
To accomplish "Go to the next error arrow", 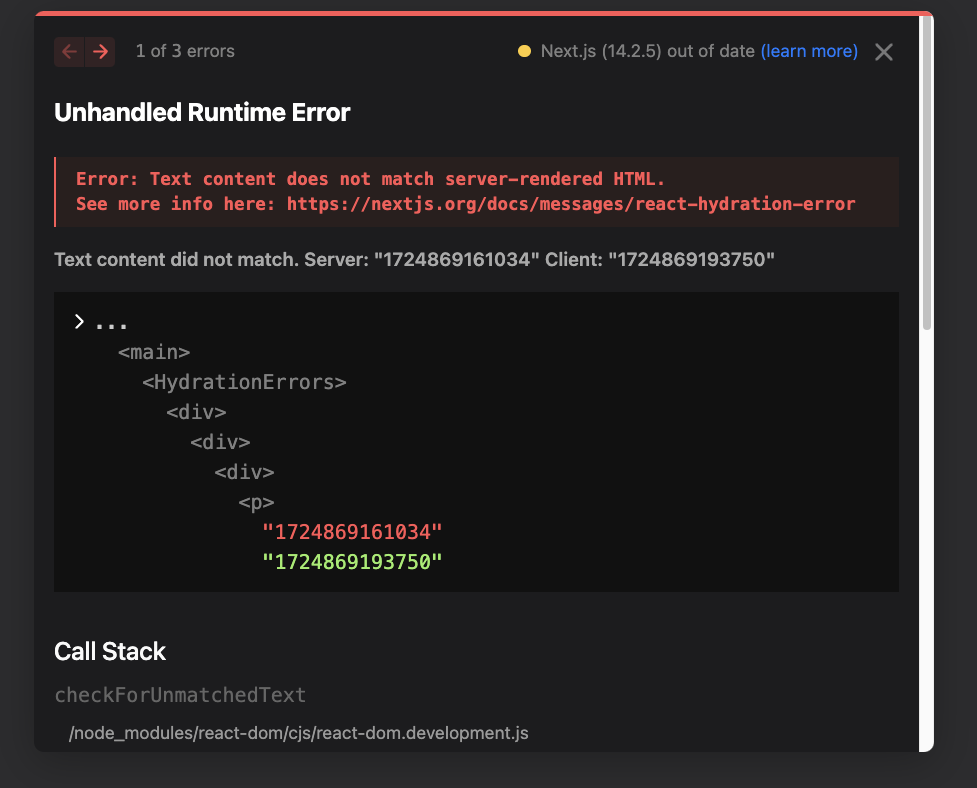I will (x=100, y=52).
